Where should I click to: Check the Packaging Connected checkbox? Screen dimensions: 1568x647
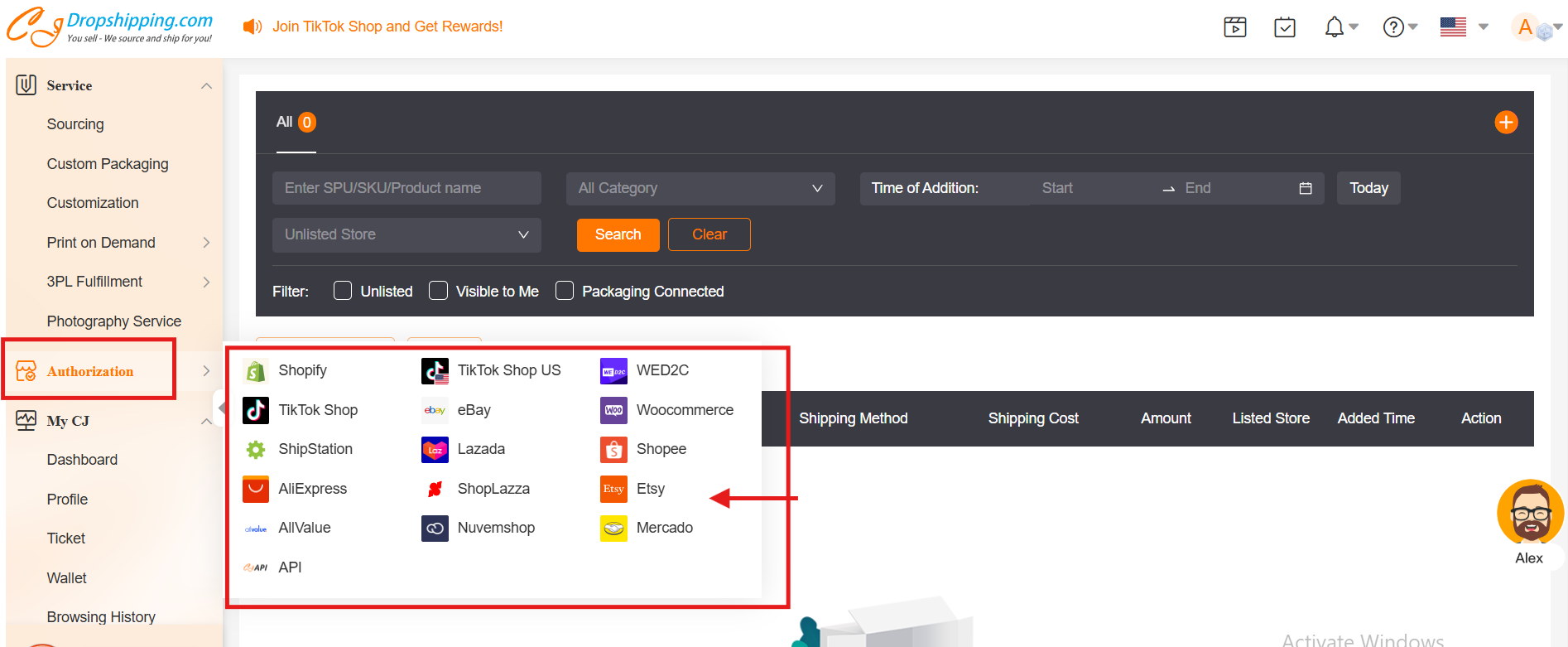(x=565, y=291)
